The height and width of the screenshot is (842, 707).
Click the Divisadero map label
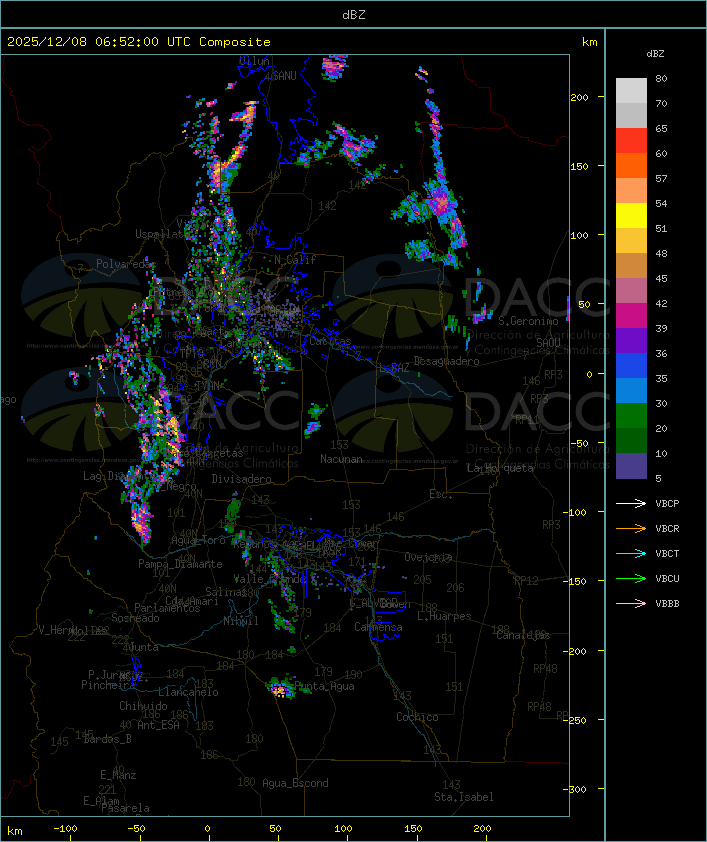[241, 478]
